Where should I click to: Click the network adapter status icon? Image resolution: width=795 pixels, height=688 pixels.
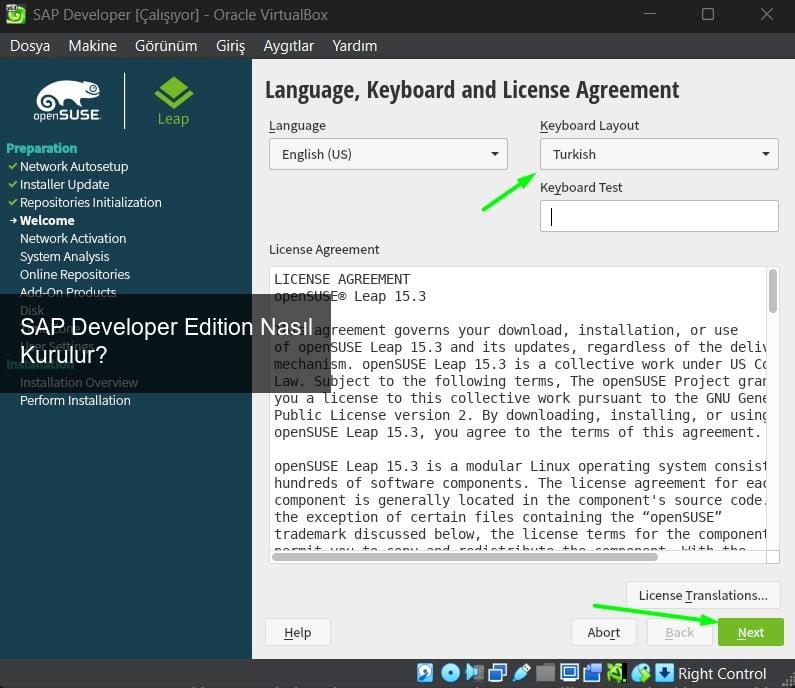pyautogui.click(x=496, y=673)
